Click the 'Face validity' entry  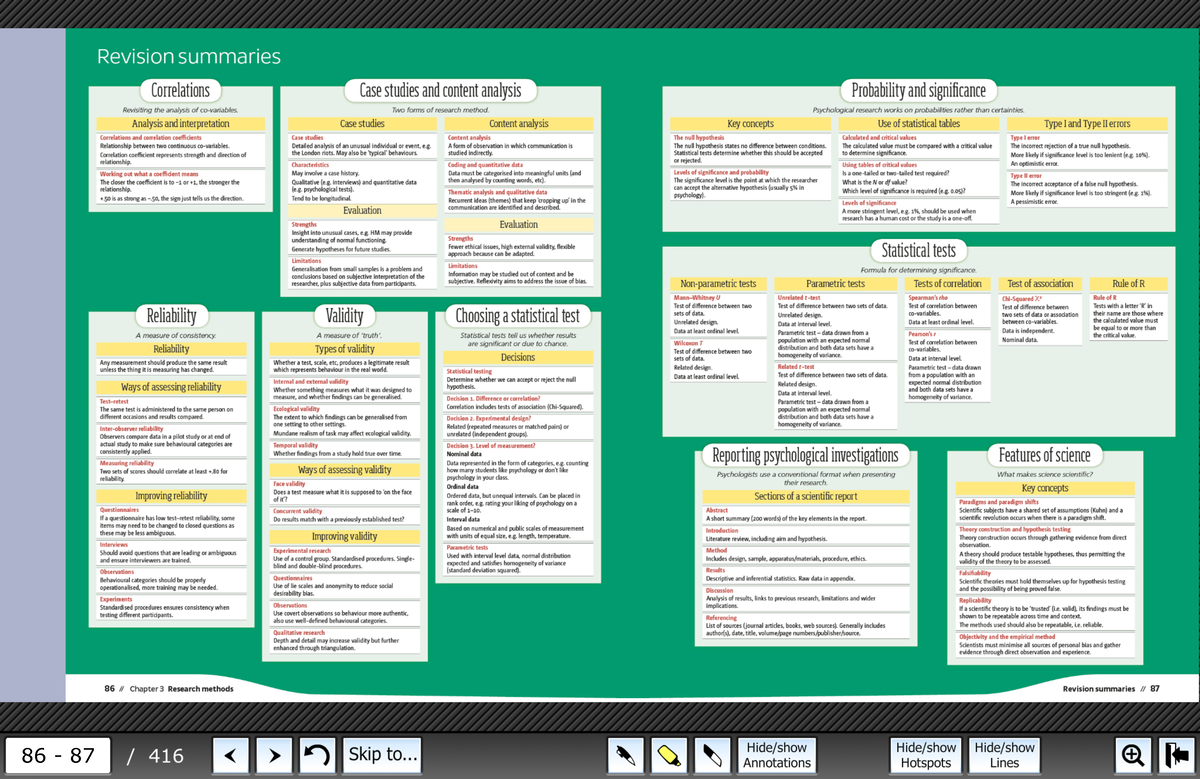289,484
